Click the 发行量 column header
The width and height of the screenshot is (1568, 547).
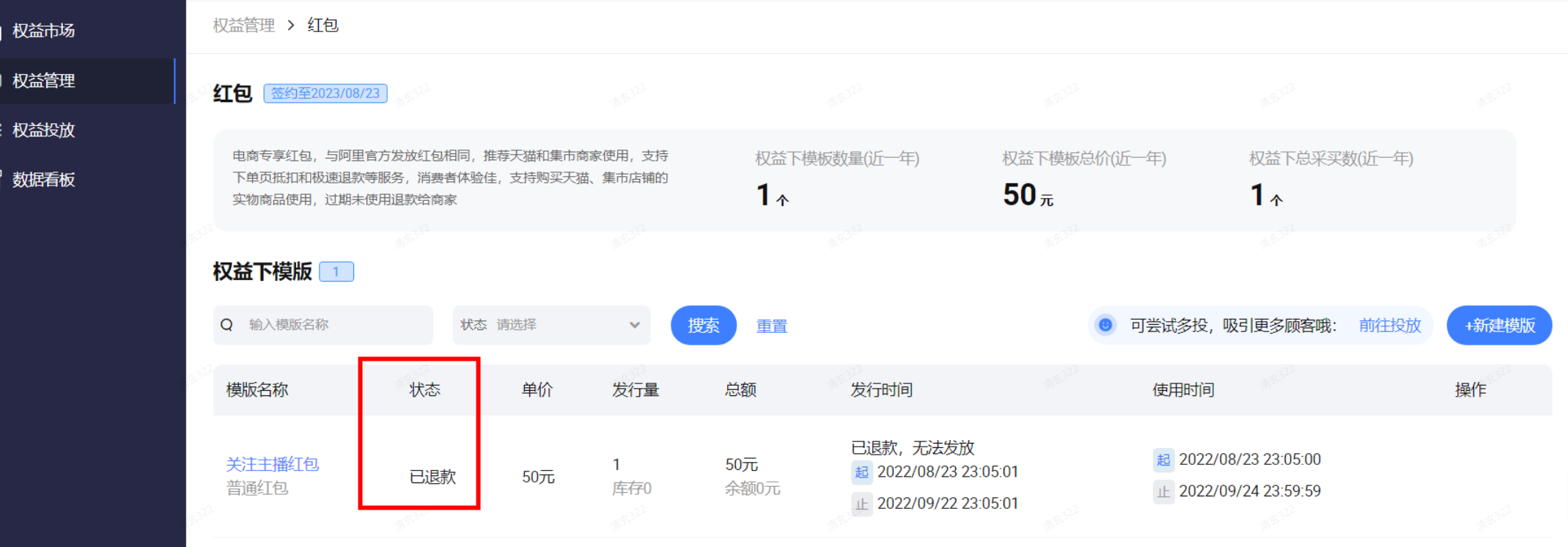tap(636, 390)
